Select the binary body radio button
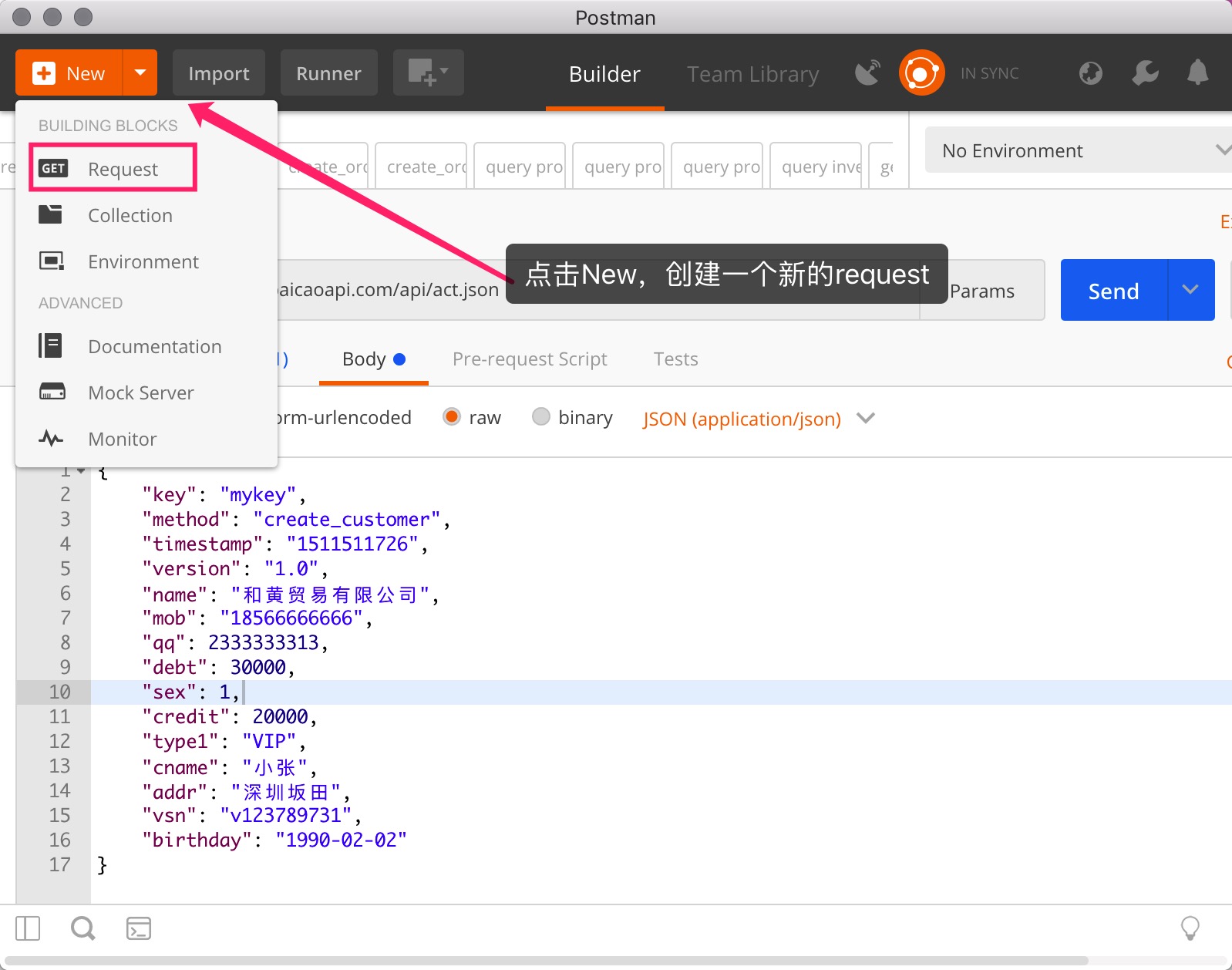The width and height of the screenshot is (1232, 970). (541, 417)
